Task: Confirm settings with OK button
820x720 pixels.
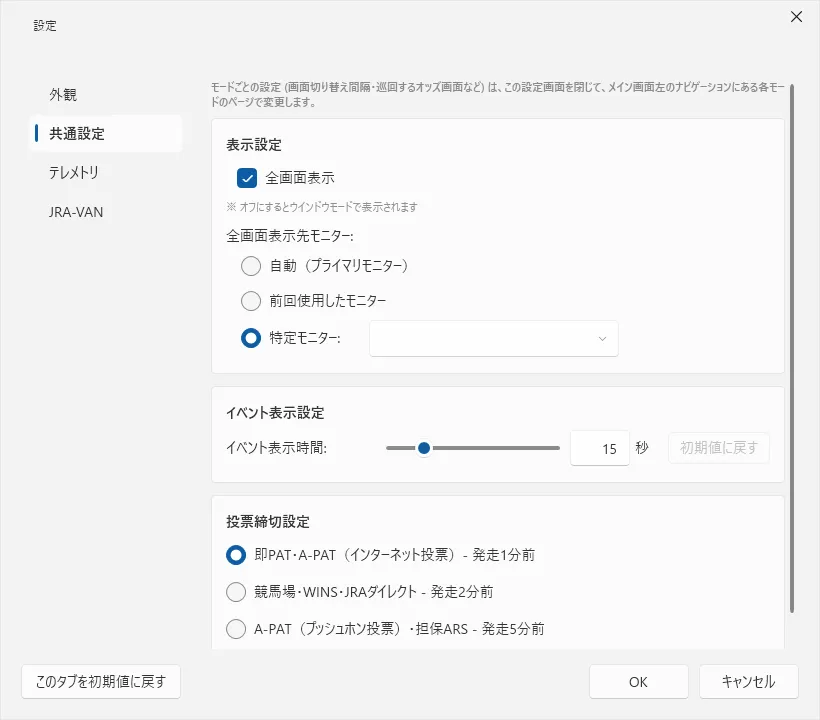Action: (639, 681)
